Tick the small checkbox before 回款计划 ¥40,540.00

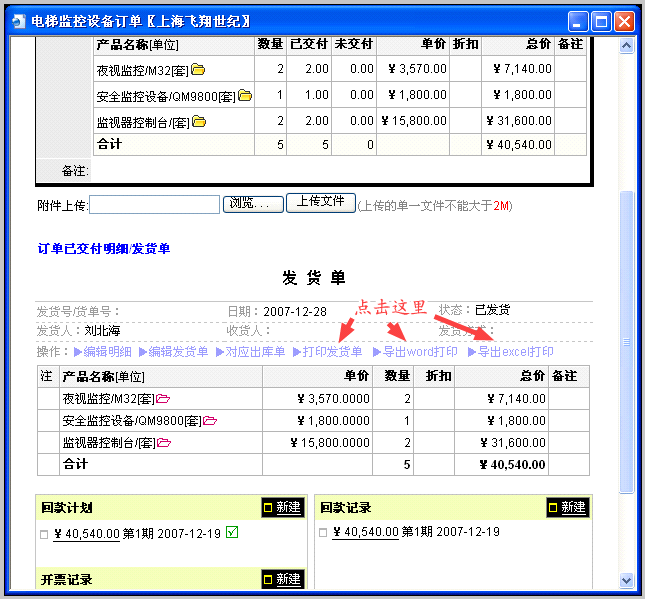(x=43, y=534)
